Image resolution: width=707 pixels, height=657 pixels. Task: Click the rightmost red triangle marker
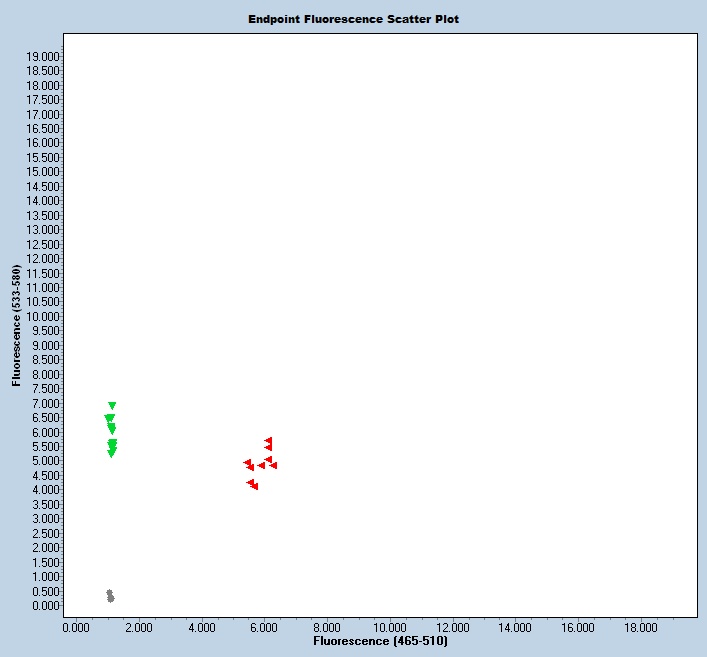click(273, 465)
